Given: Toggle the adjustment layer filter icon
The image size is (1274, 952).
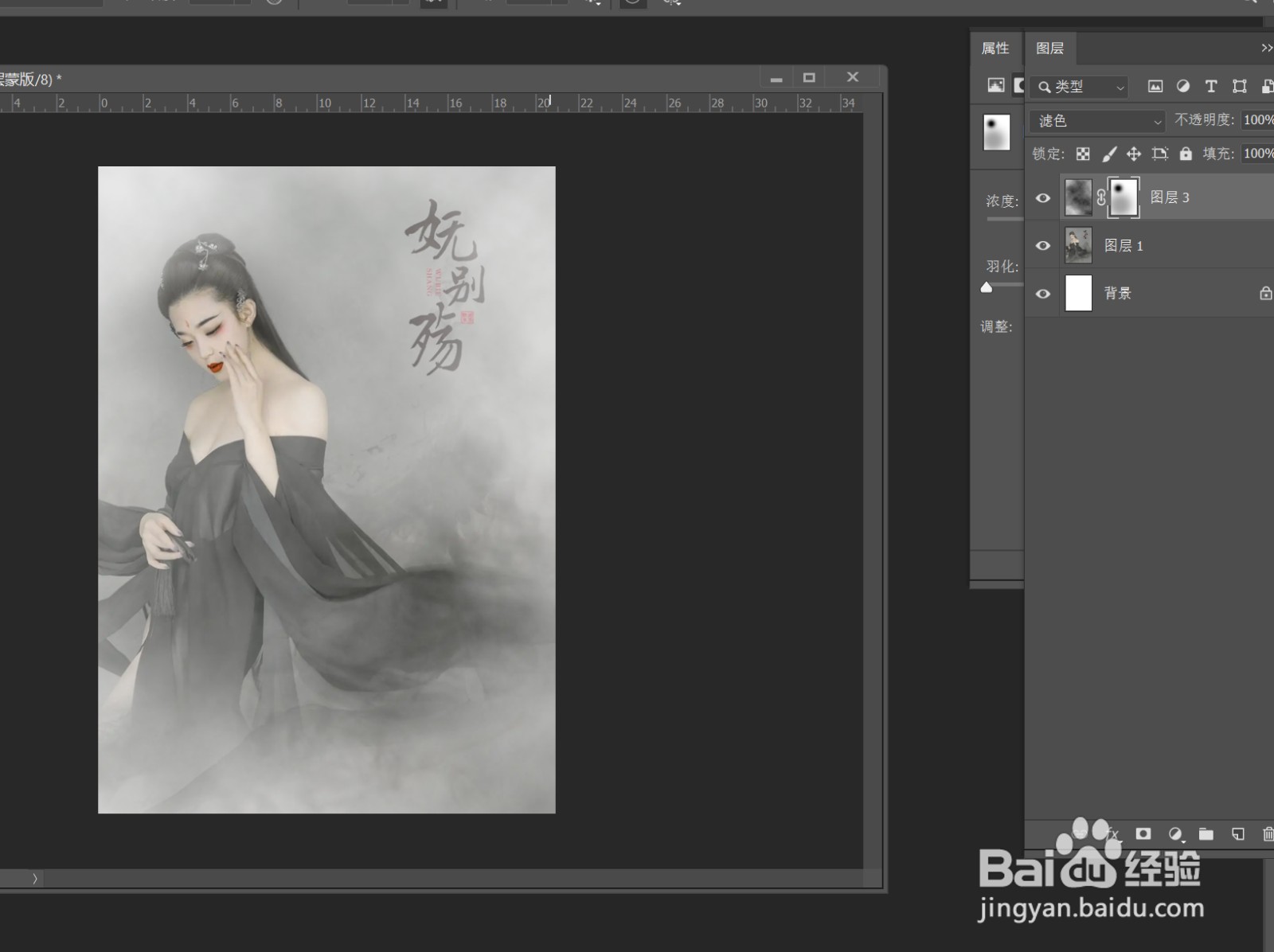Looking at the screenshot, I should point(1183,86).
